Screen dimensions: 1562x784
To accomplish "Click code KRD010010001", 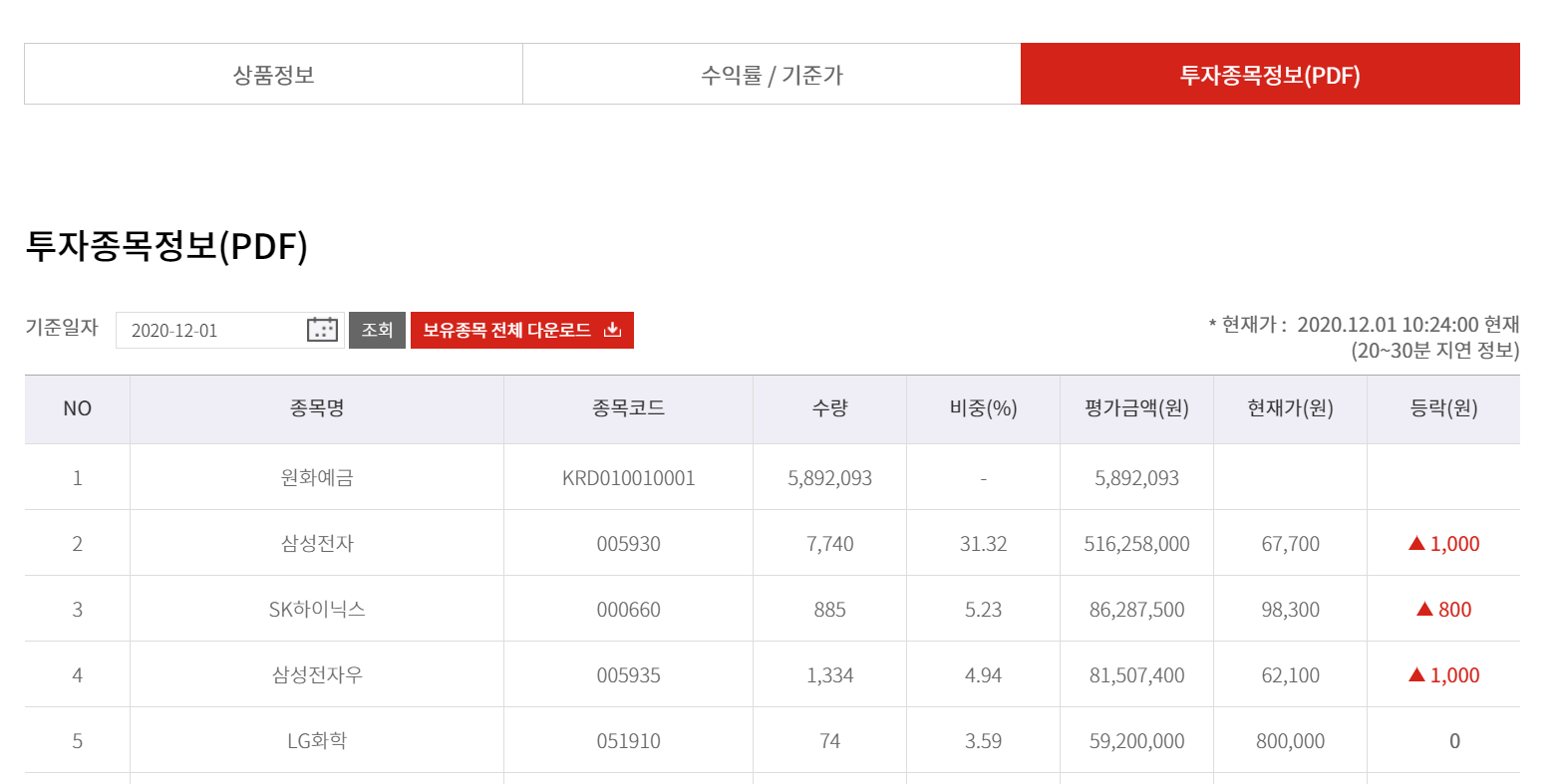I will click(x=628, y=478).
